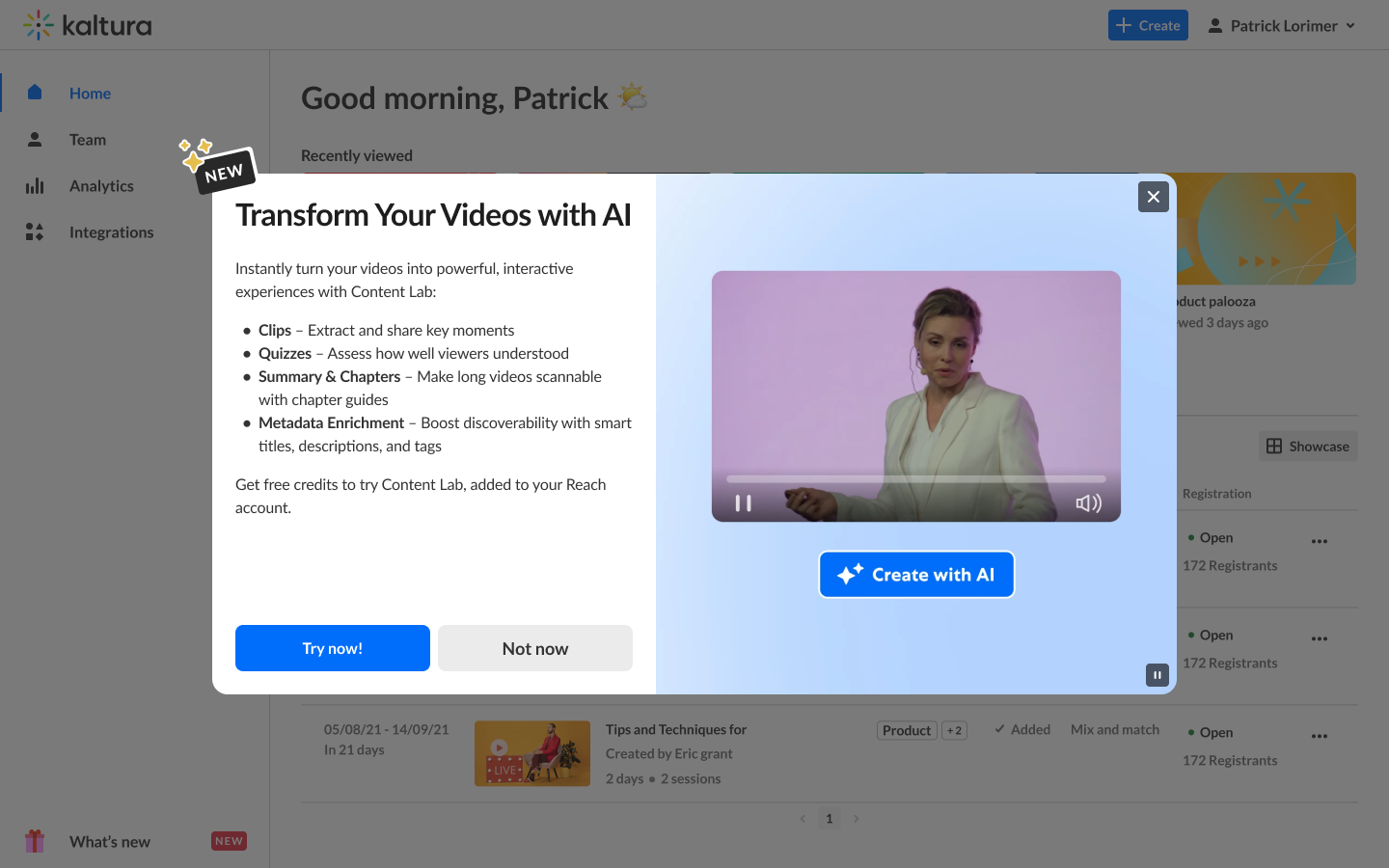Dismiss with the Not now button
This screenshot has width=1389, height=868.
(x=535, y=648)
